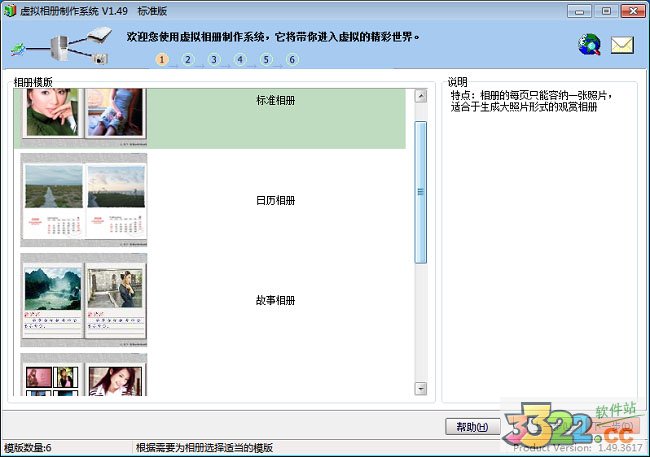Close the 虚拟相册制作系统 window
The width and height of the screenshot is (650, 457).
[633, 11]
